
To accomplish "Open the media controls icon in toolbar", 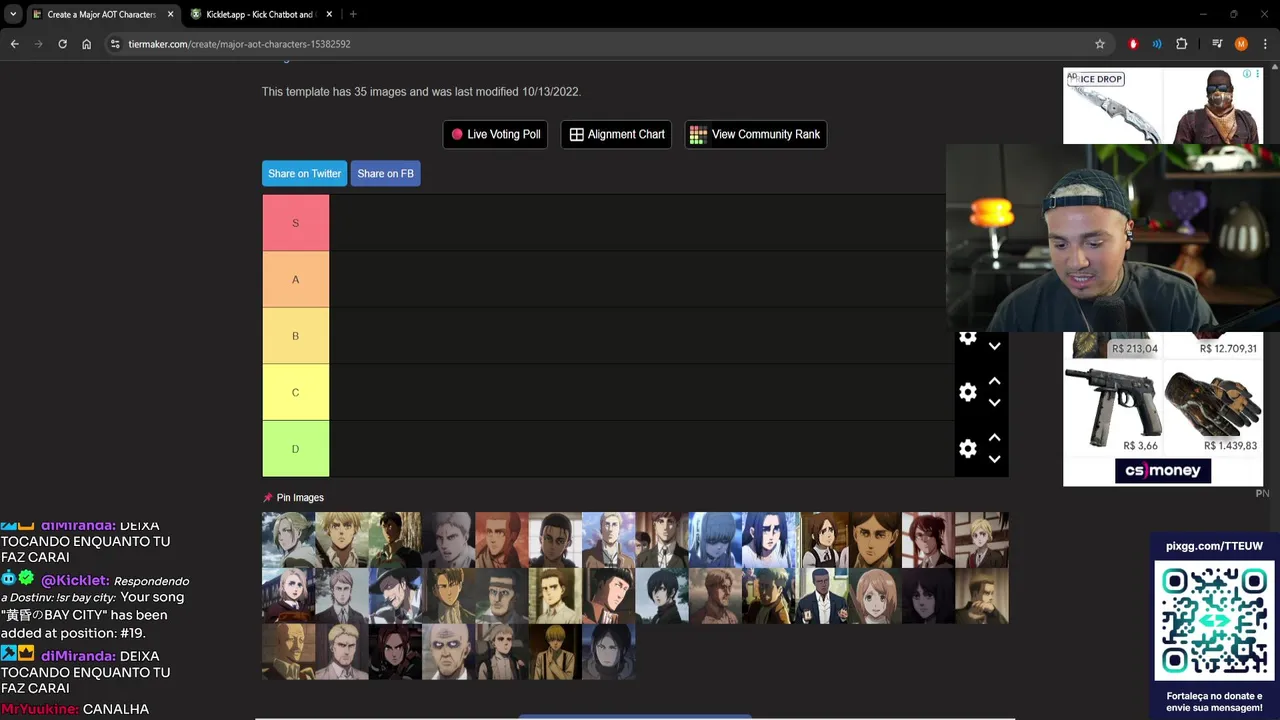I will coord(1217,44).
